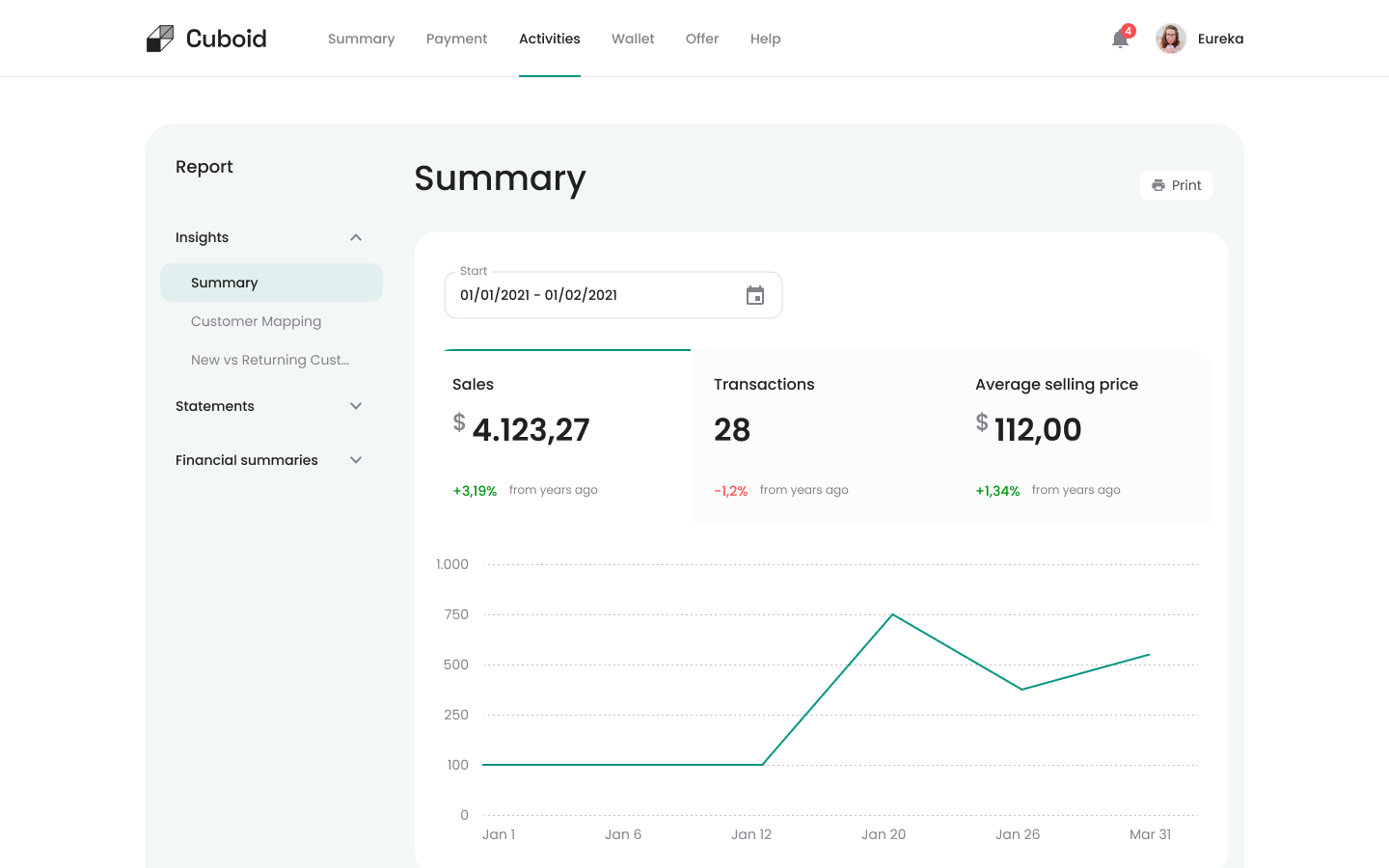Expand the Statements section
This screenshot has width=1389, height=868.
pos(356,406)
